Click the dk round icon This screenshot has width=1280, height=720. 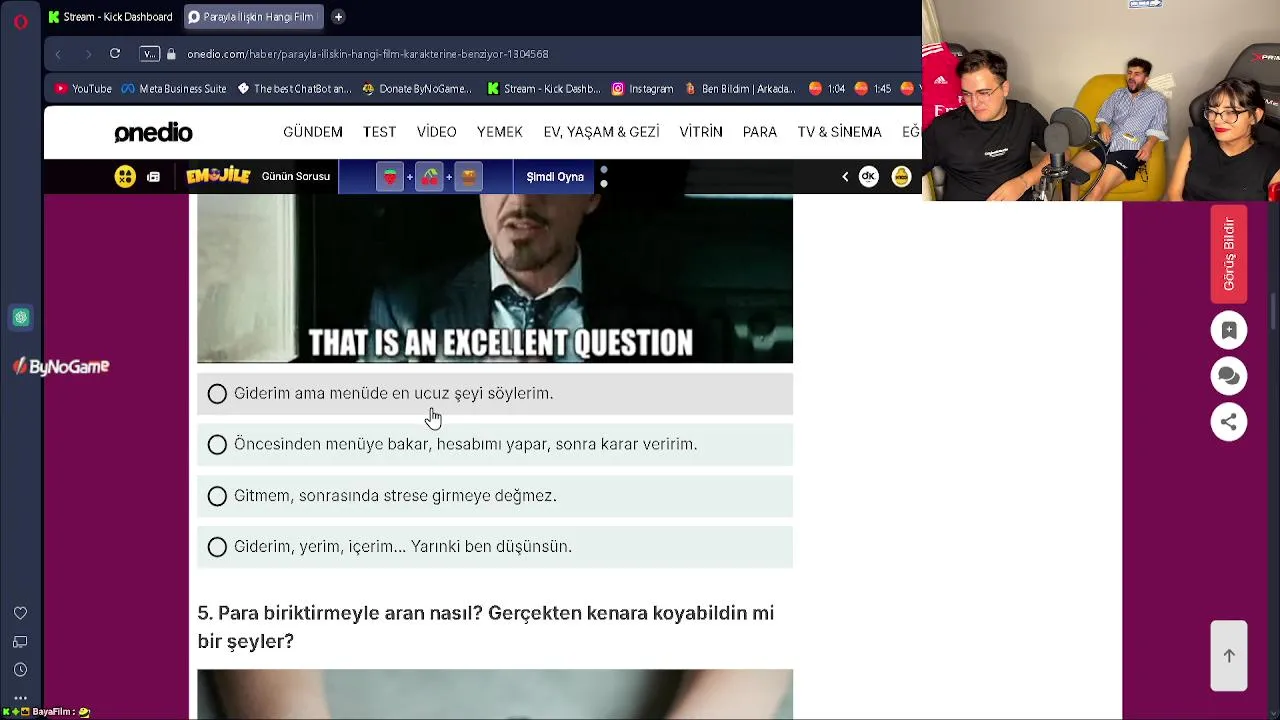[868, 176]
